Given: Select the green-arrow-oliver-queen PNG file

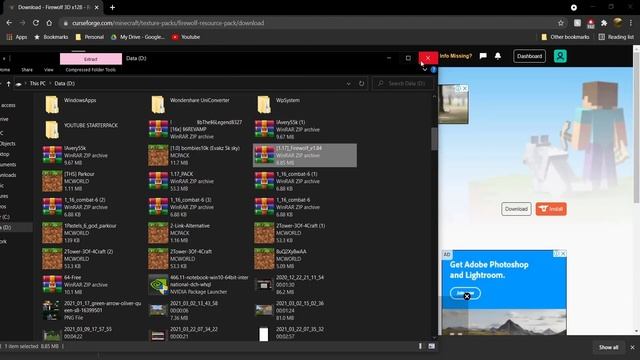Looking at the screenshot, I should 92,311.
